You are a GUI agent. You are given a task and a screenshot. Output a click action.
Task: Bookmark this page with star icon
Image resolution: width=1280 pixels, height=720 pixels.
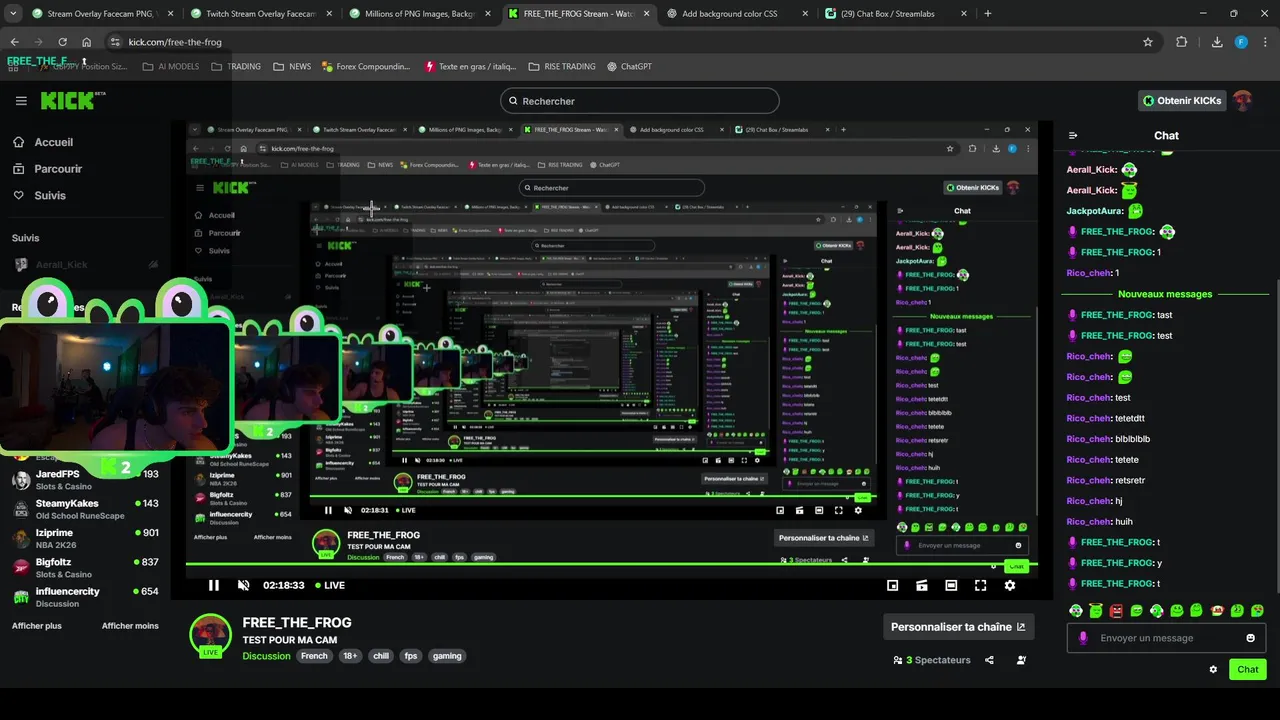point(1148,42)
